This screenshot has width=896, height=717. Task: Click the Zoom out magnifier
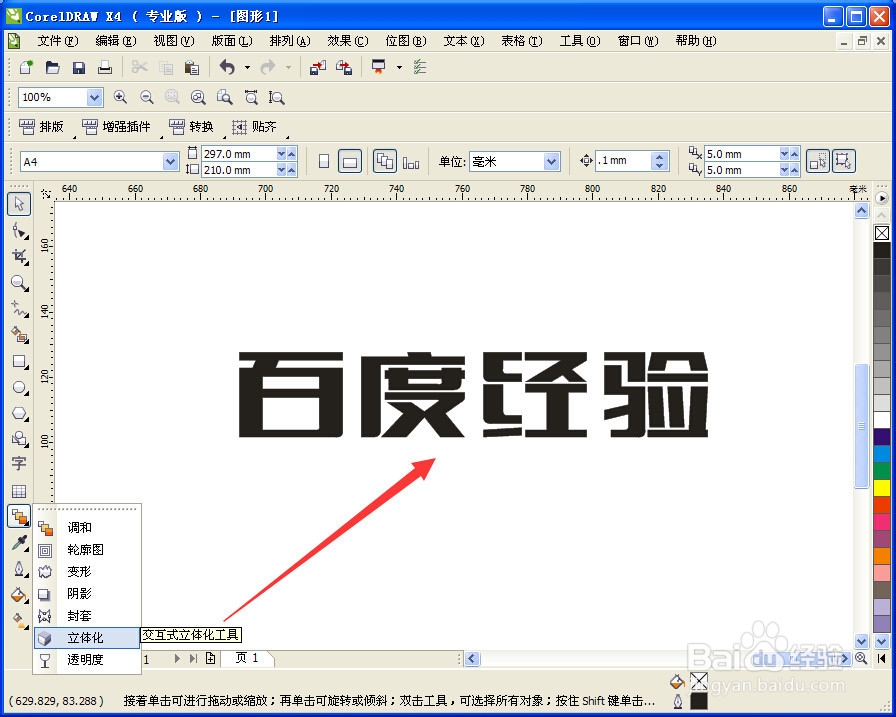[x=147, y=97]
